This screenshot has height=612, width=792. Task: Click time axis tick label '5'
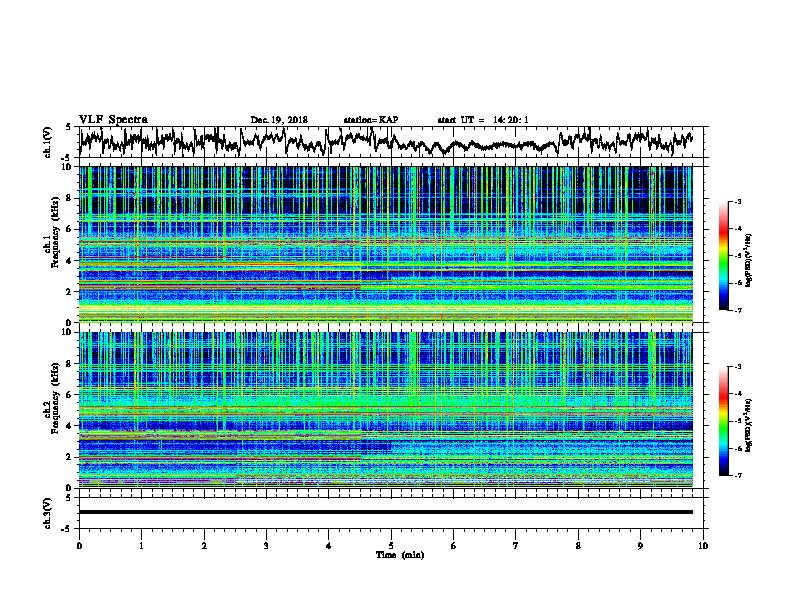391,546
